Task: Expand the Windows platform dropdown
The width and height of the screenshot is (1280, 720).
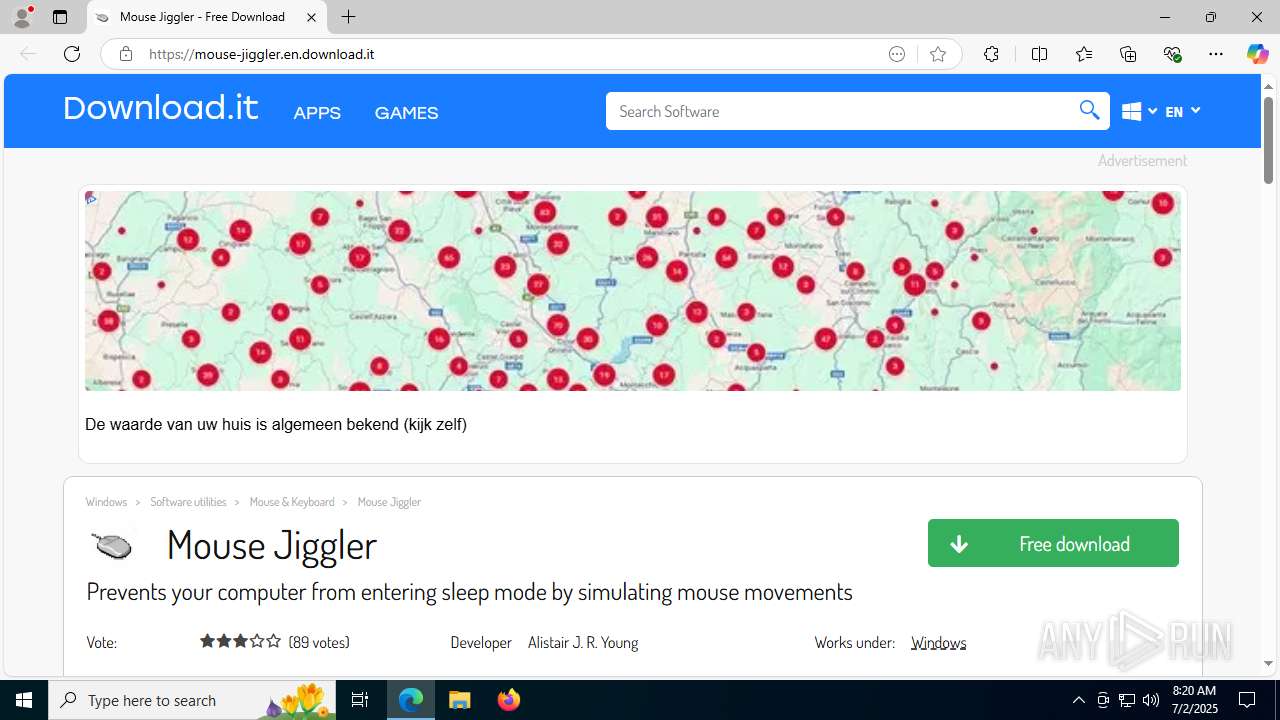Action: coord(1139,111)
